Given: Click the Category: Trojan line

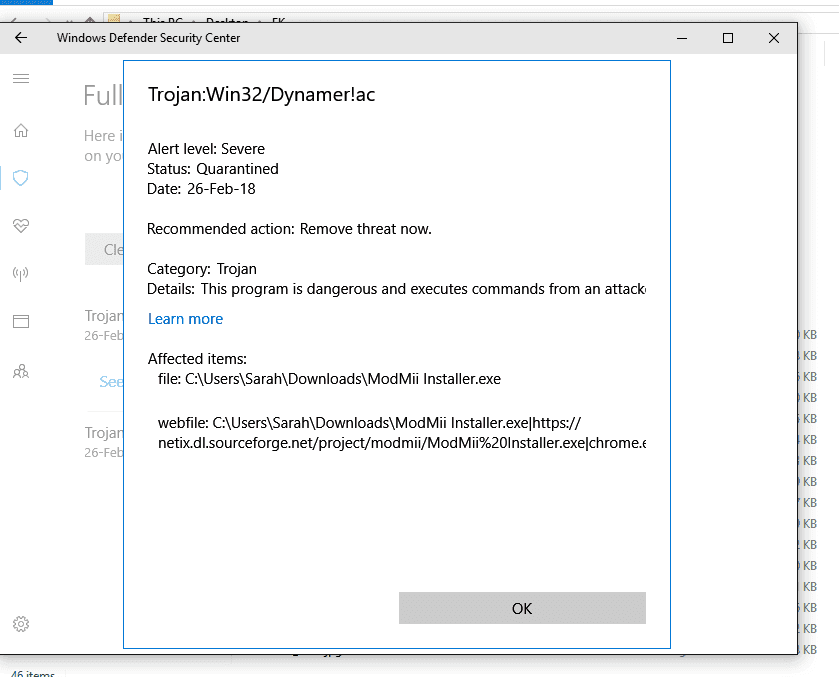Looking at the screenshot, I should point(202,269).
